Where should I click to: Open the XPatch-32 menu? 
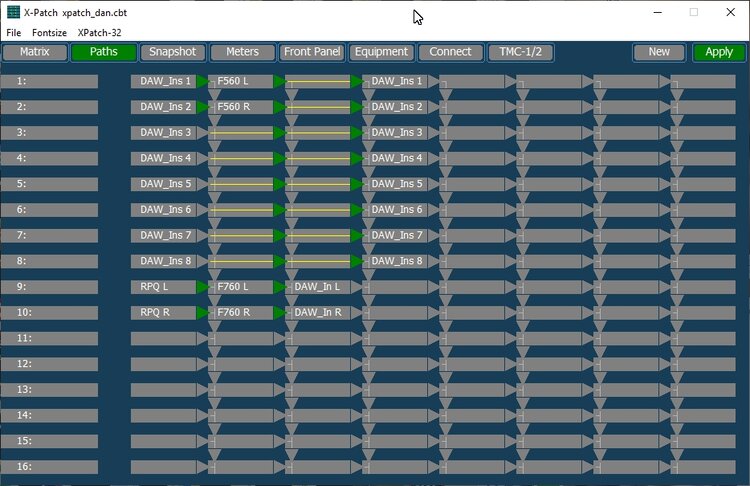click(99, 33)
